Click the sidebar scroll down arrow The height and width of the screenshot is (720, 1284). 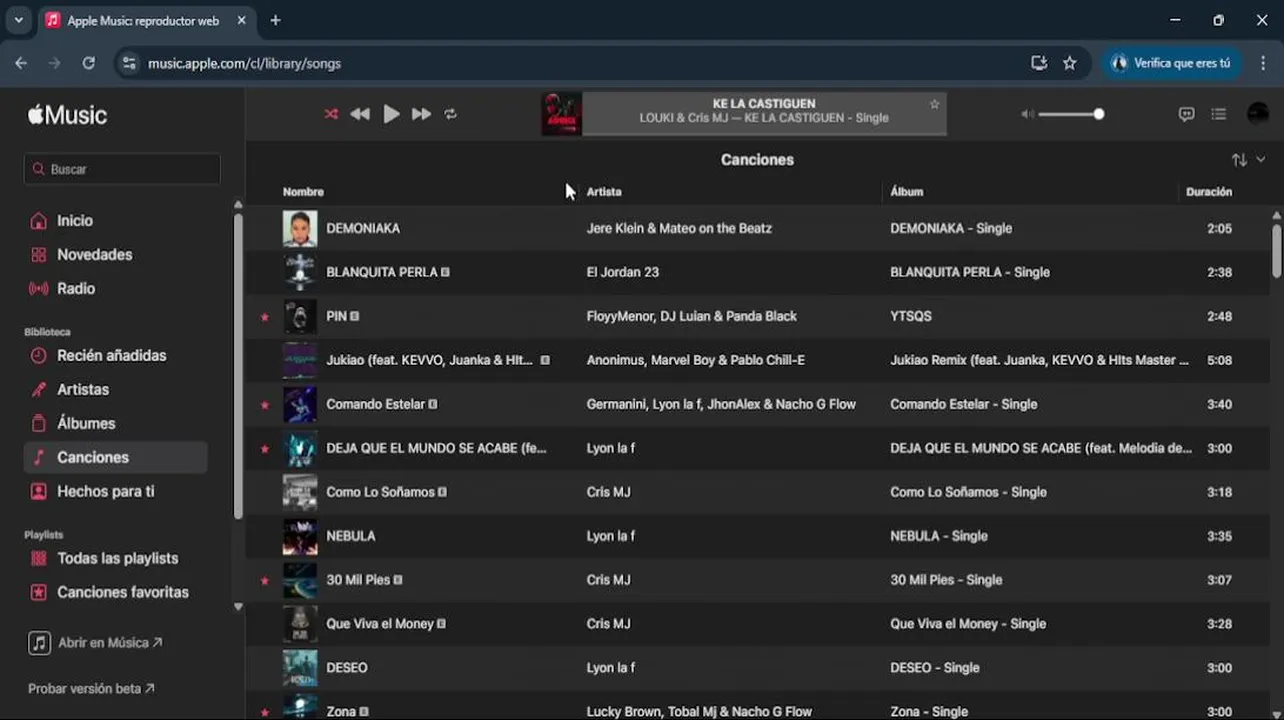point(238,607)
